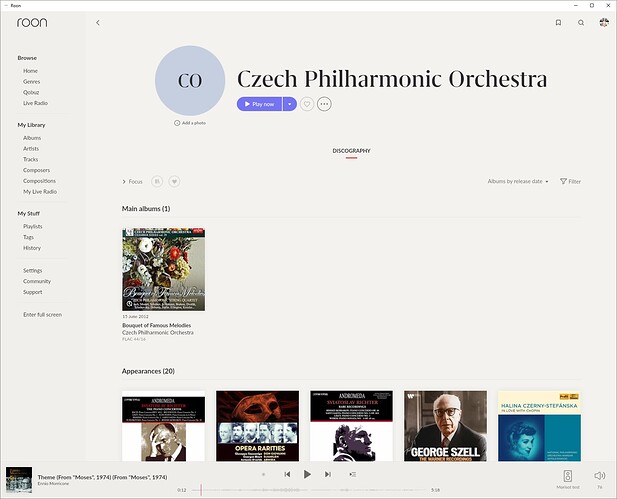This screenshot has height=499, width=617.
Task: Open Artists in My Library
Action: [x=31, y=149]
